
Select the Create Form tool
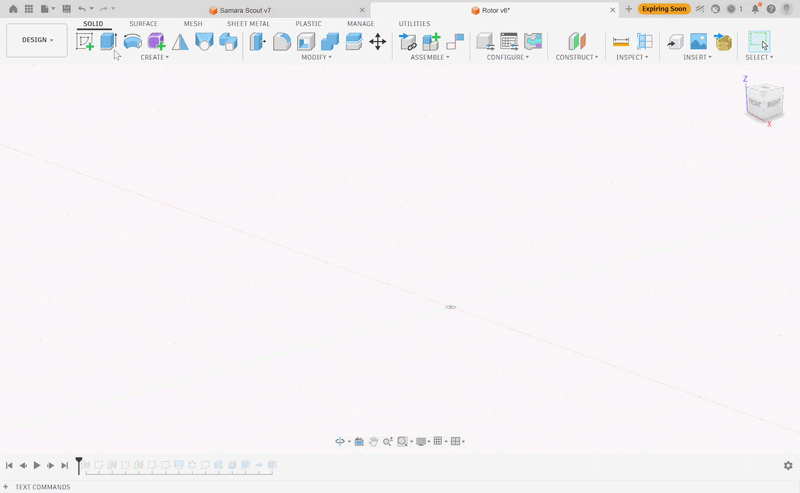(x=156, y=41)
